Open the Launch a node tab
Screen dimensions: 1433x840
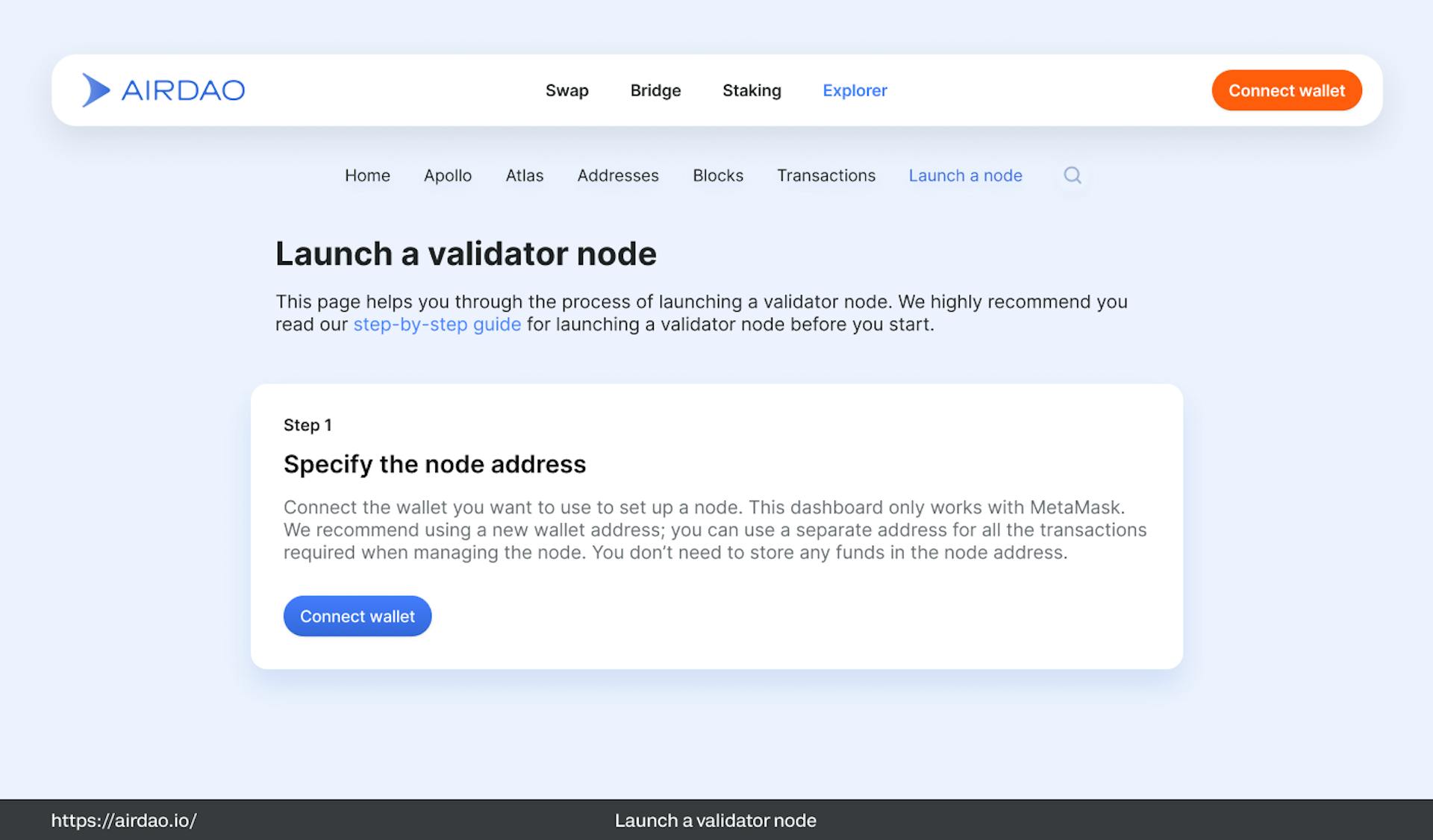pyautogui.click(x=965, y=175)
